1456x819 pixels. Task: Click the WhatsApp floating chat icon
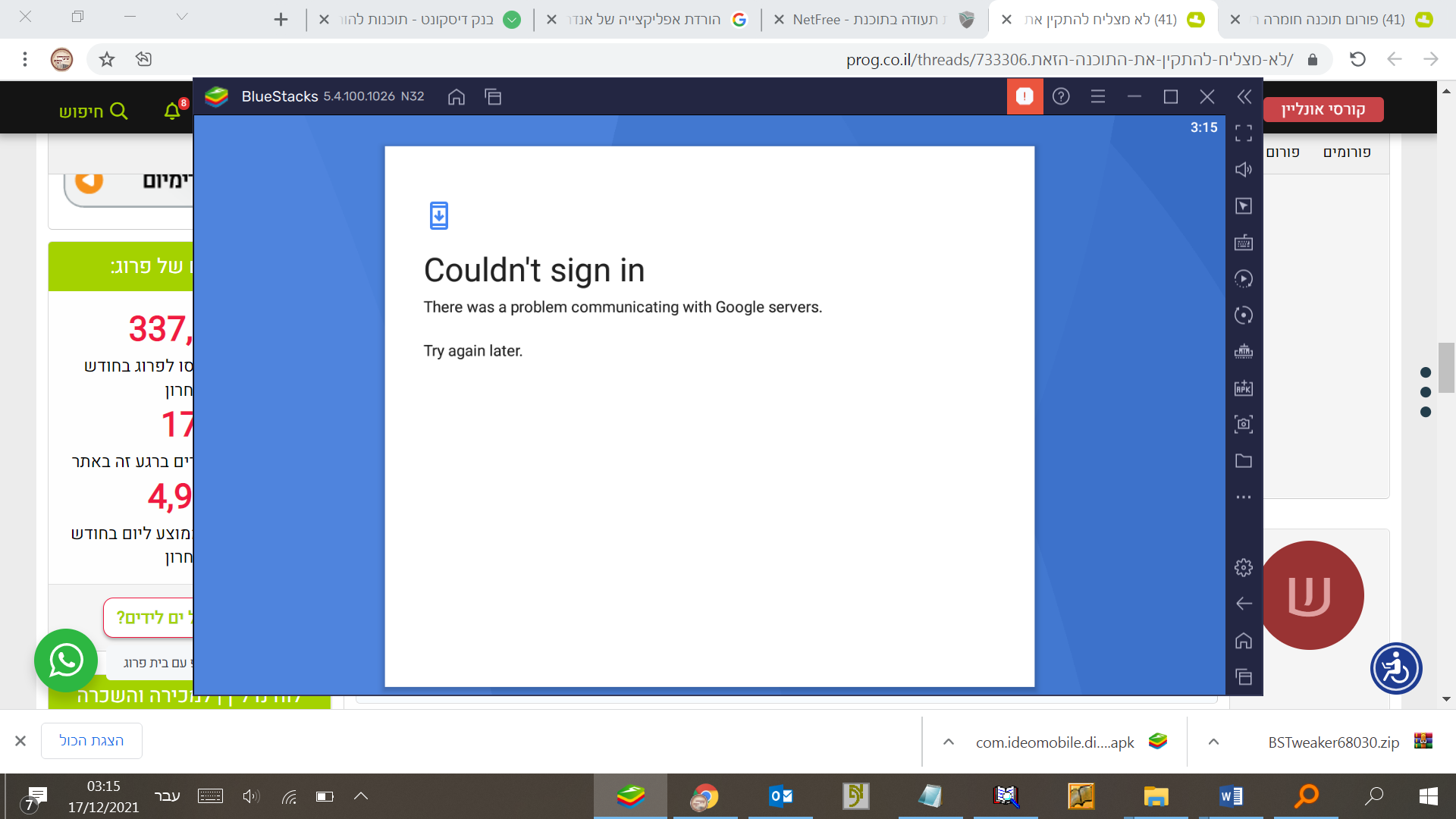coord(66,661)
